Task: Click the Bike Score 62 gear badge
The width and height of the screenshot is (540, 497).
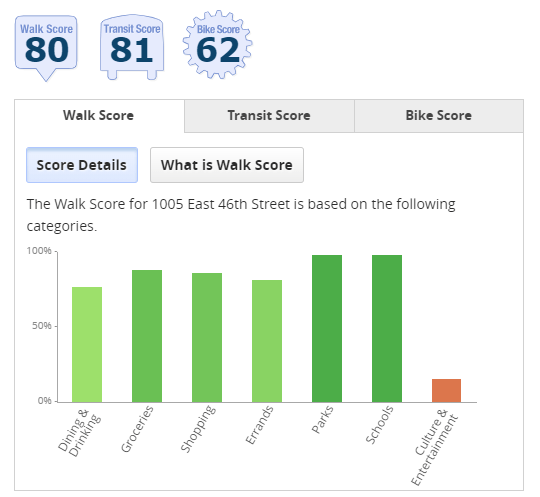Action: (x=217, y=45)
